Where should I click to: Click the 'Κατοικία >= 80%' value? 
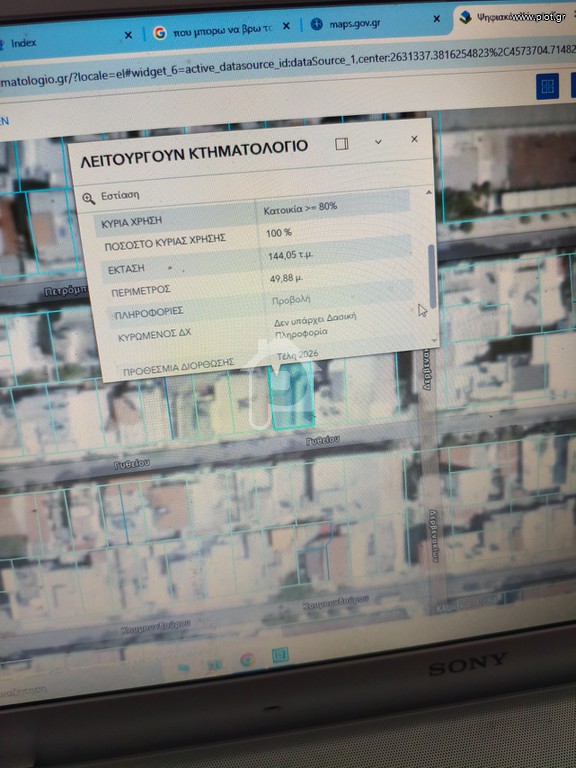pos(300,209)
